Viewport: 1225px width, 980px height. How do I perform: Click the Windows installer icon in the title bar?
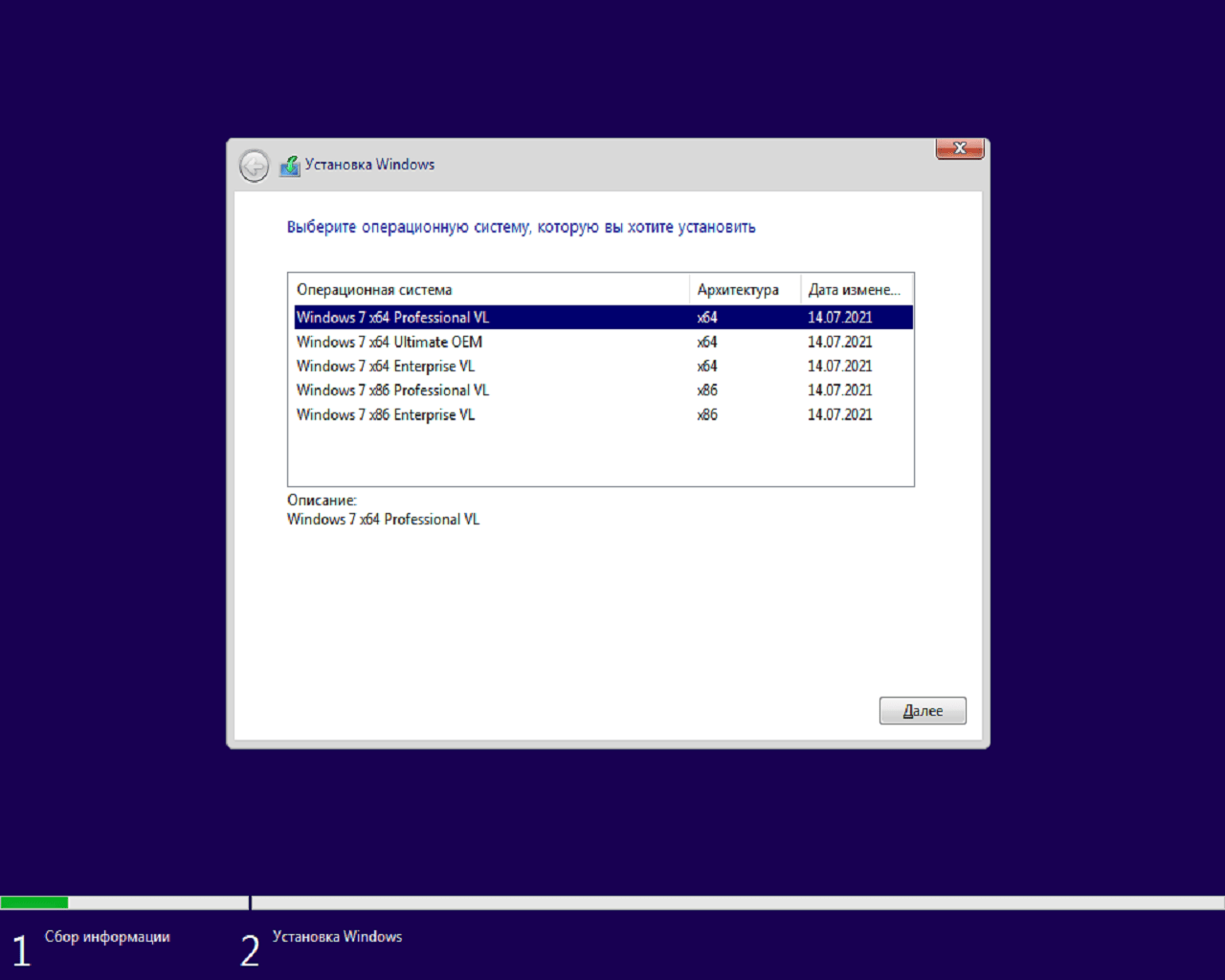click(x=290, y=165)
